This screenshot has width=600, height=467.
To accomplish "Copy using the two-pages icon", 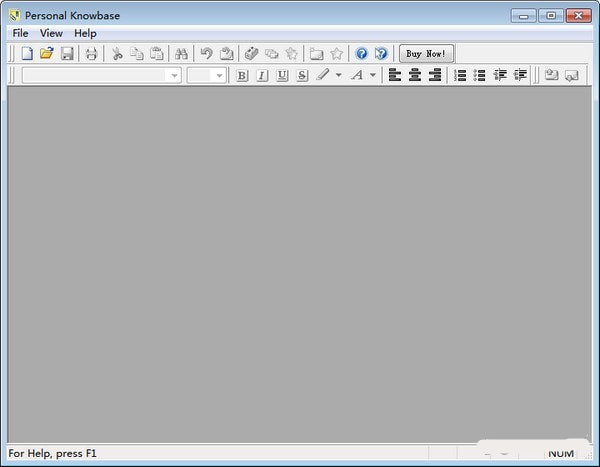I will pos(137,54).
